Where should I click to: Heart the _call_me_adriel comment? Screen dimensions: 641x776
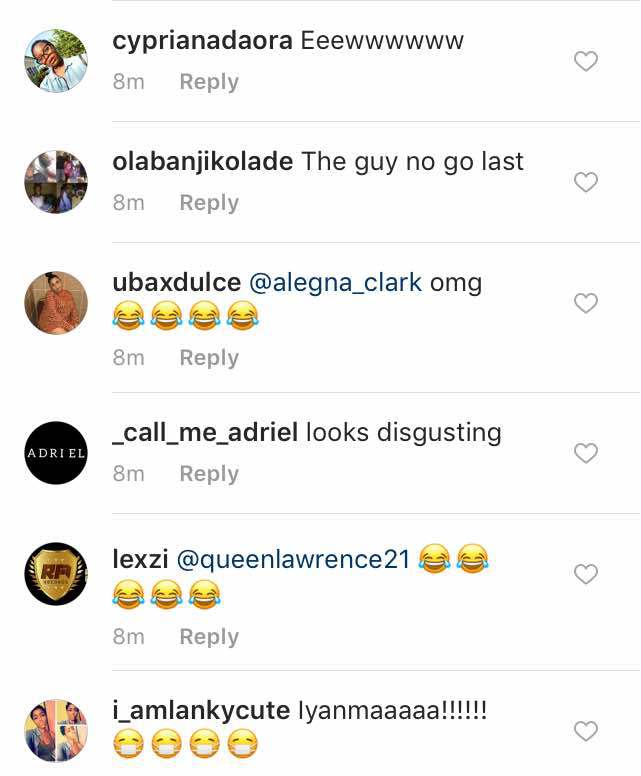pyautogui.click(x=586, y=453)
